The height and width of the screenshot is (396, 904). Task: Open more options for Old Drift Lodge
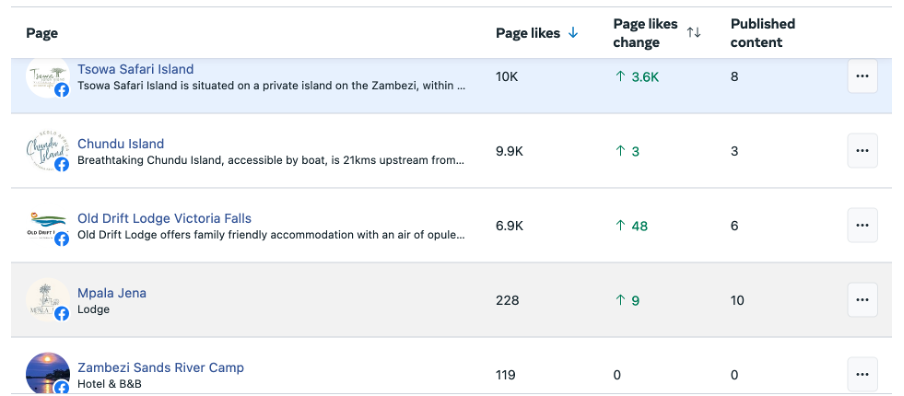tap(862, 225)
